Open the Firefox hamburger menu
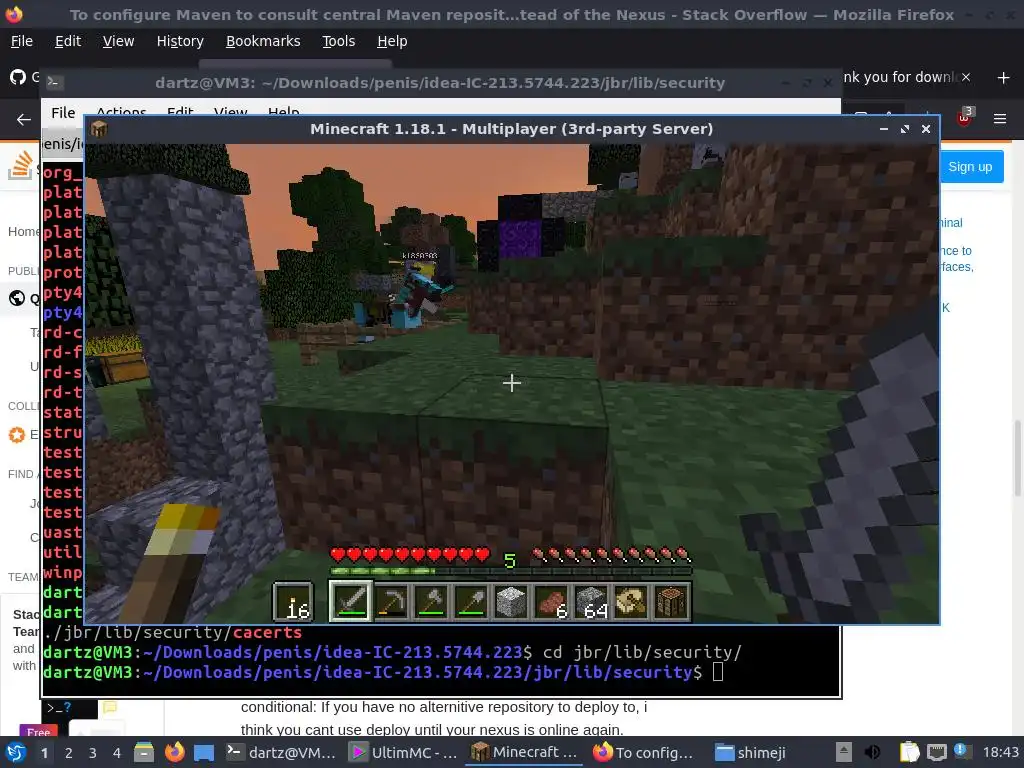1024x768 pixels. (x=1000, y=119)
